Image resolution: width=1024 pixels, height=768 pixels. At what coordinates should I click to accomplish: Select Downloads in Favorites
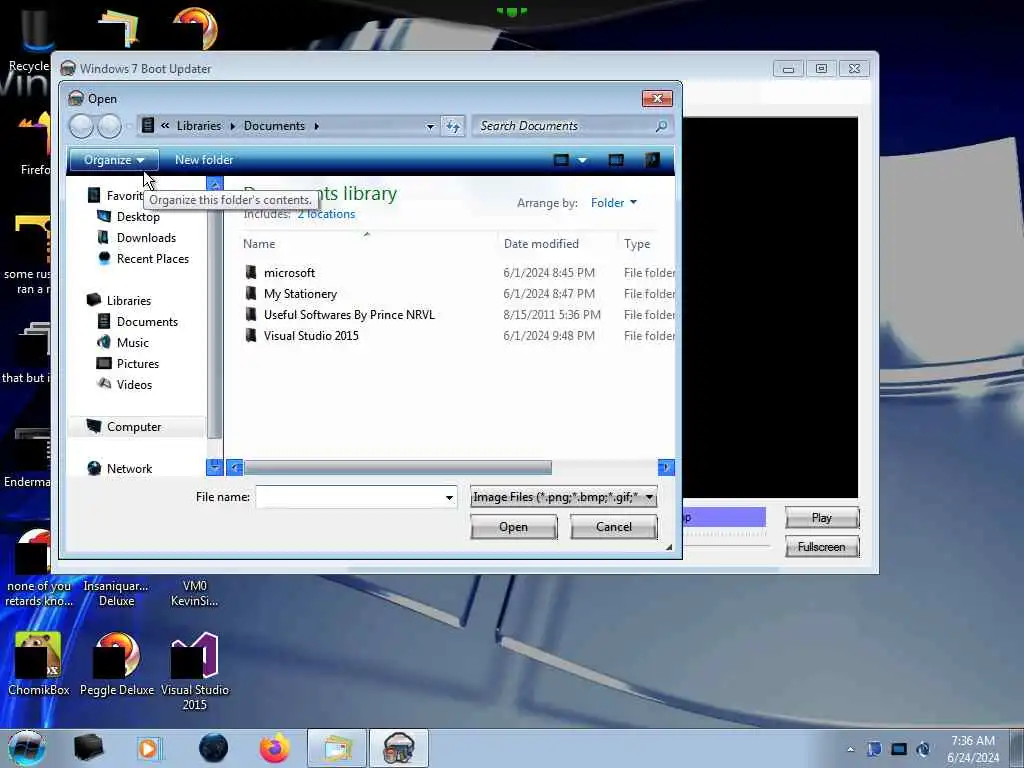[x=146, y=238]
